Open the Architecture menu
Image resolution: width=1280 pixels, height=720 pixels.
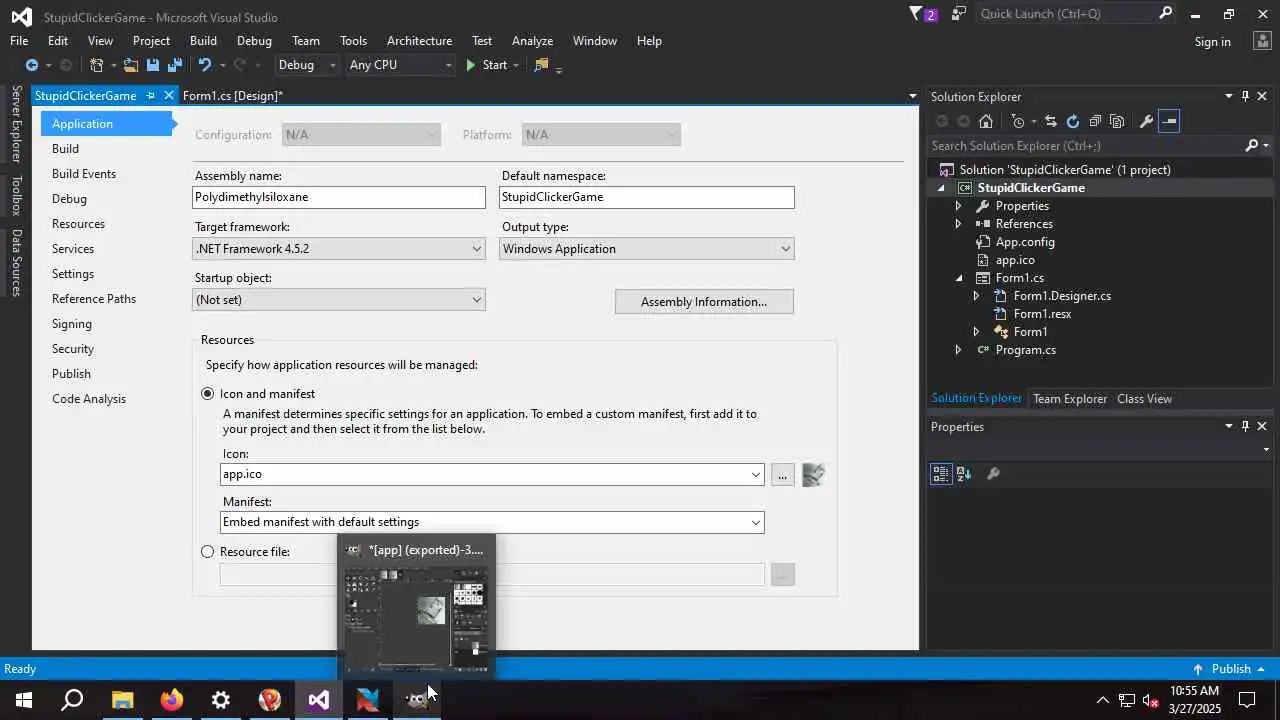tap(419, 41)
